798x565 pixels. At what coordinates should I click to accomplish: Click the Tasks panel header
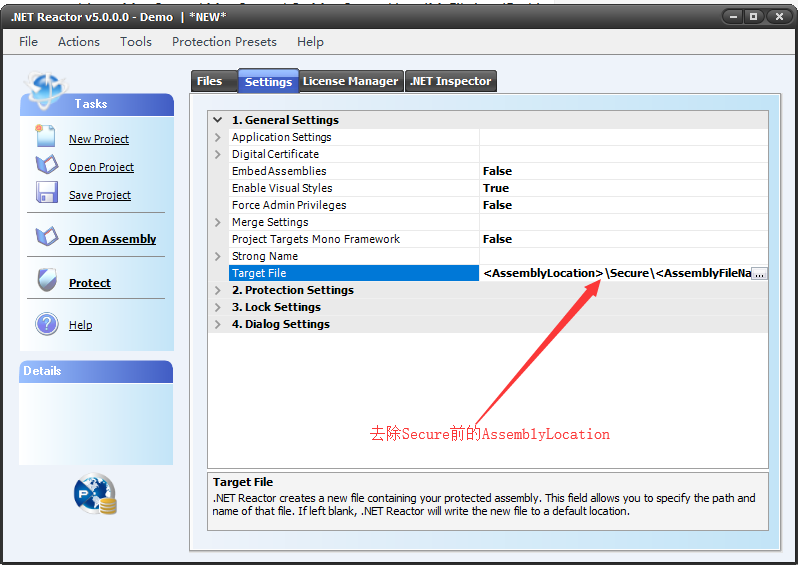(x=97, y=104)
